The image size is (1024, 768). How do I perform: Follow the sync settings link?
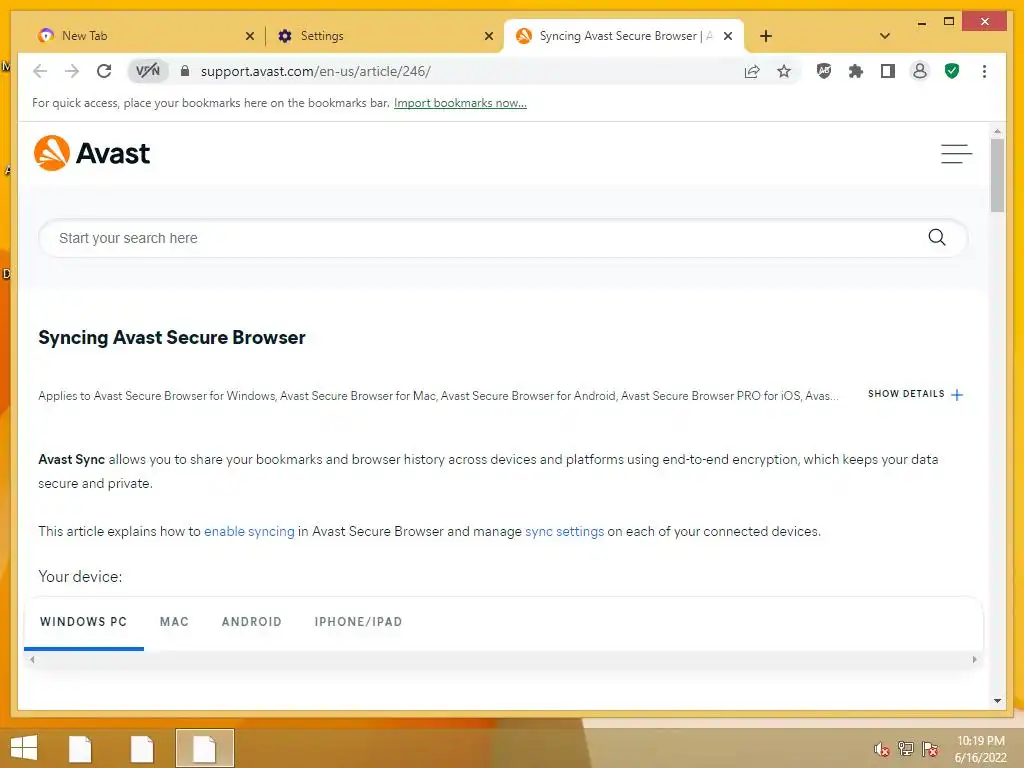click(564, 532)
